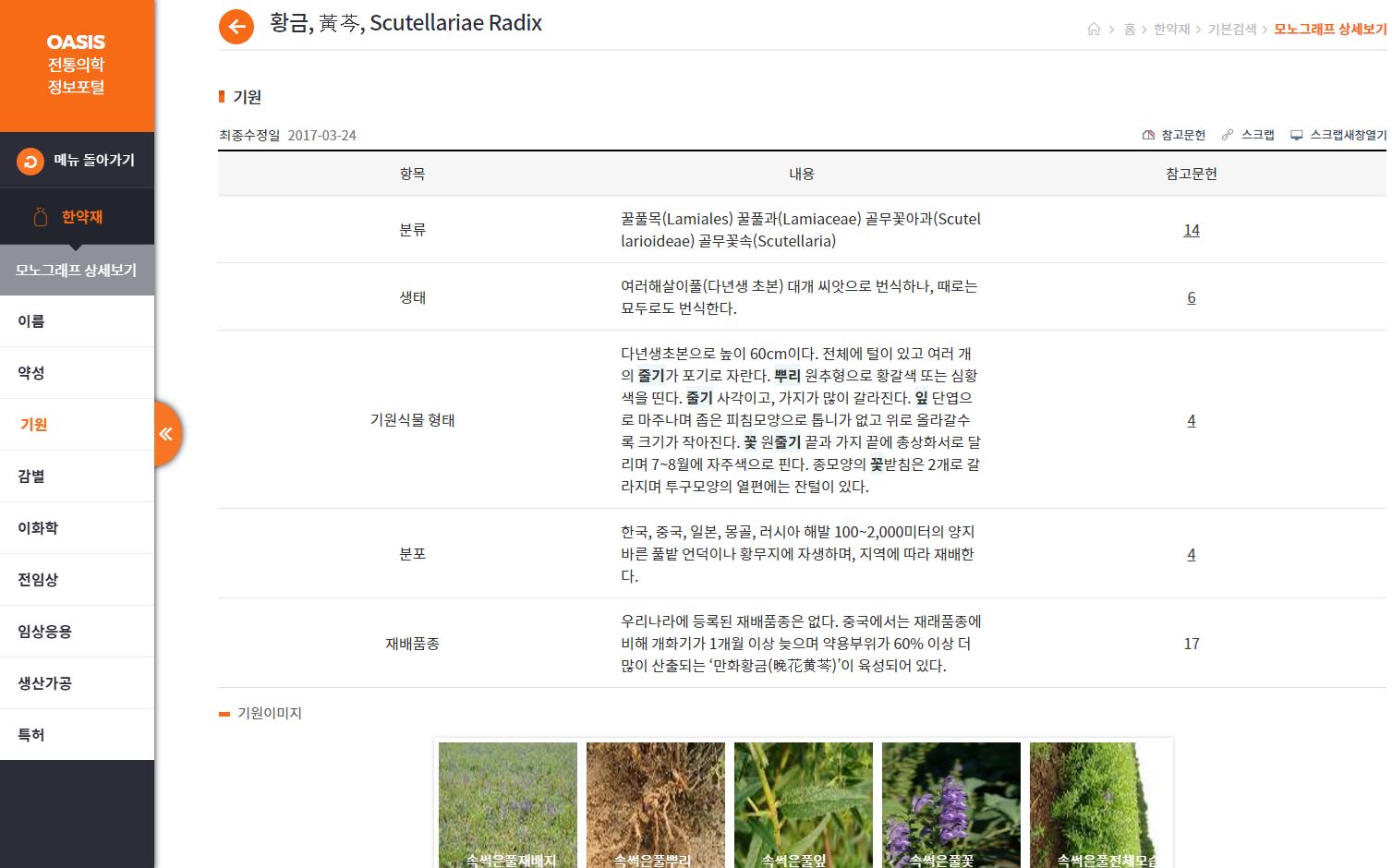Click the orange back arrow button
This screenshot has width=1392, height=868.
click(x=236, y=27)
